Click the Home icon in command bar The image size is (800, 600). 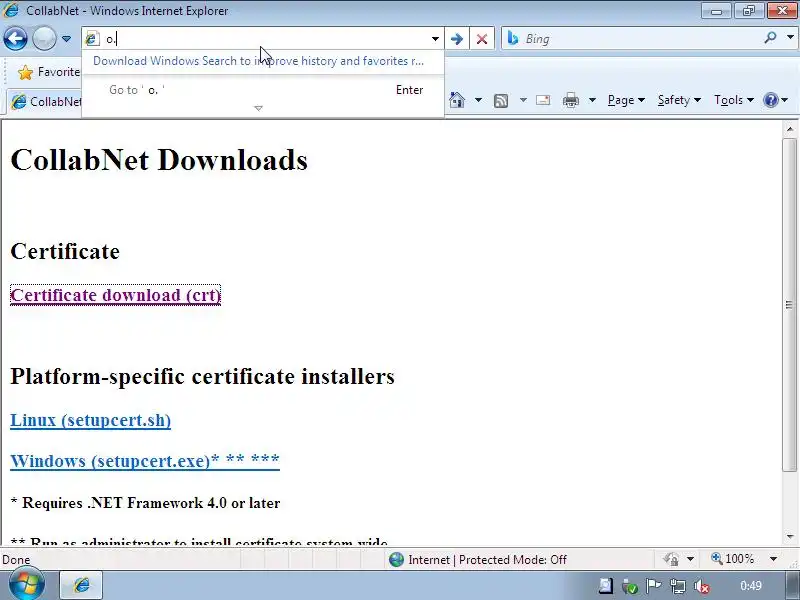point(457,99)
